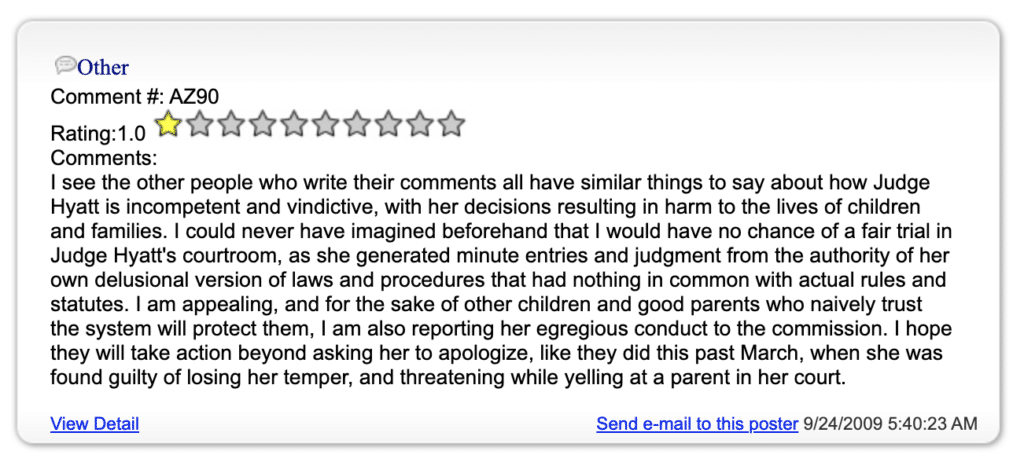The image size is (1024, 473).
Task: Click the eighth rating star
Action: click(x=388, y=123)
